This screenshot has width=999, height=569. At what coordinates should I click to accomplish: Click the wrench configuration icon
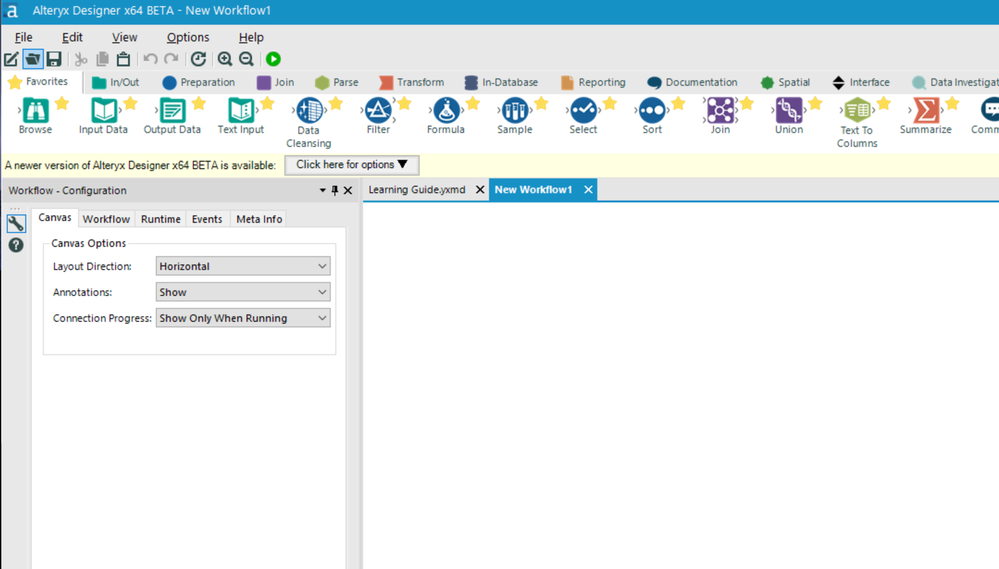coord(16,224)
